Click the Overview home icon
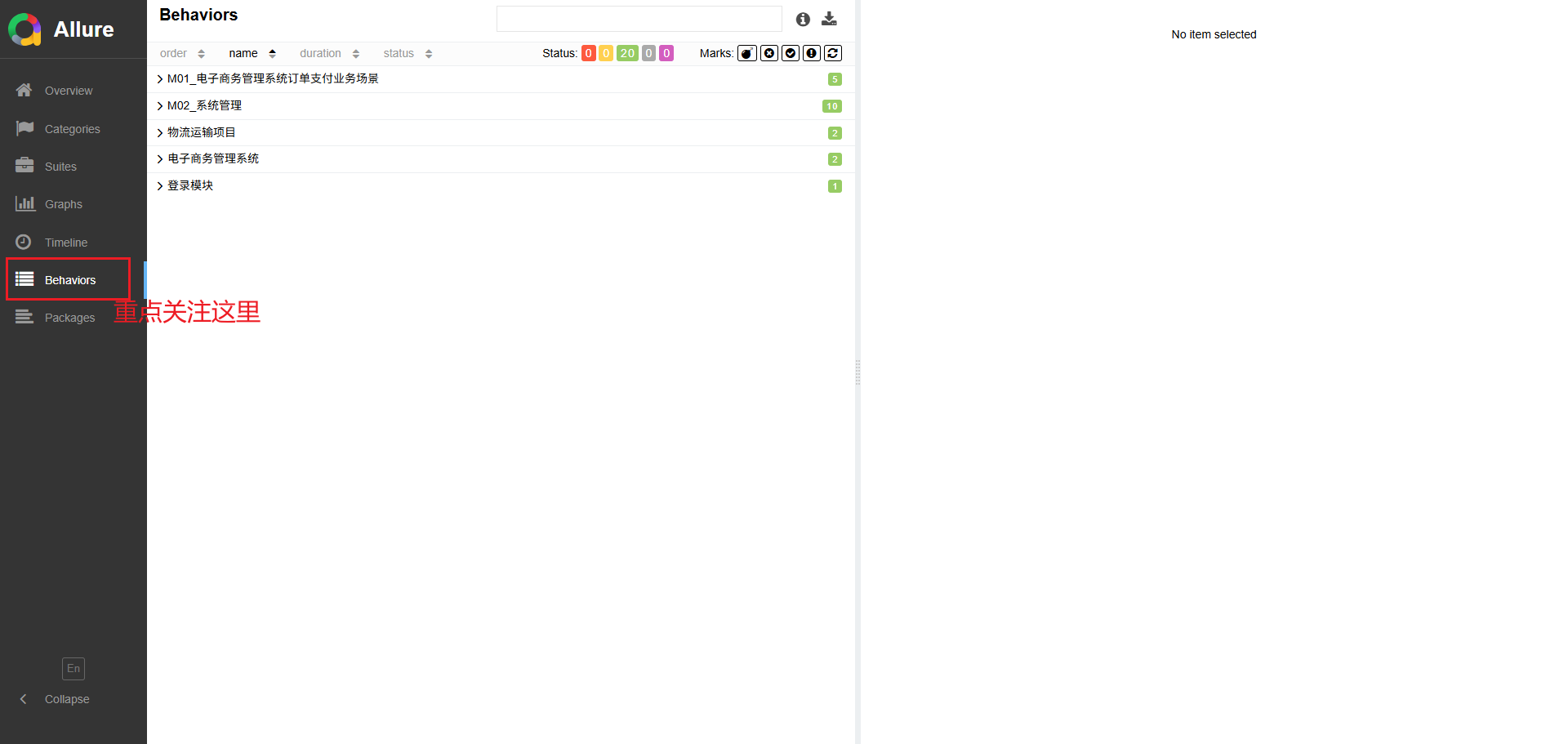The image size is (1568, 744). (x=24, y=90)
